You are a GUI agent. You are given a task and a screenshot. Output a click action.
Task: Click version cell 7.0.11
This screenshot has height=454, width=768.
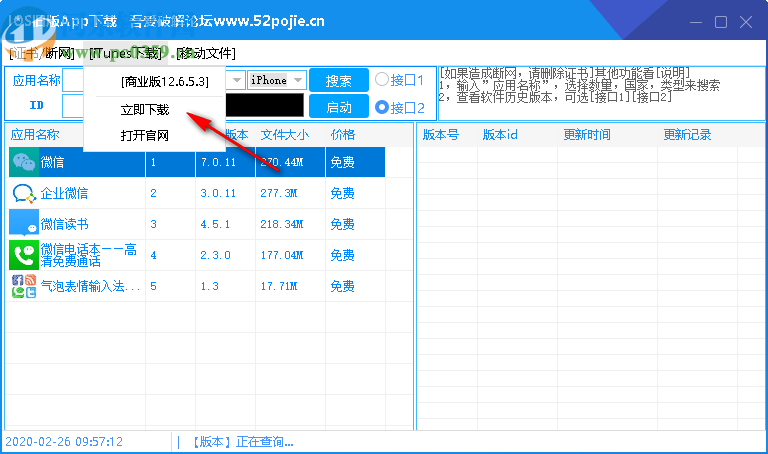click(x=218, y=162)
